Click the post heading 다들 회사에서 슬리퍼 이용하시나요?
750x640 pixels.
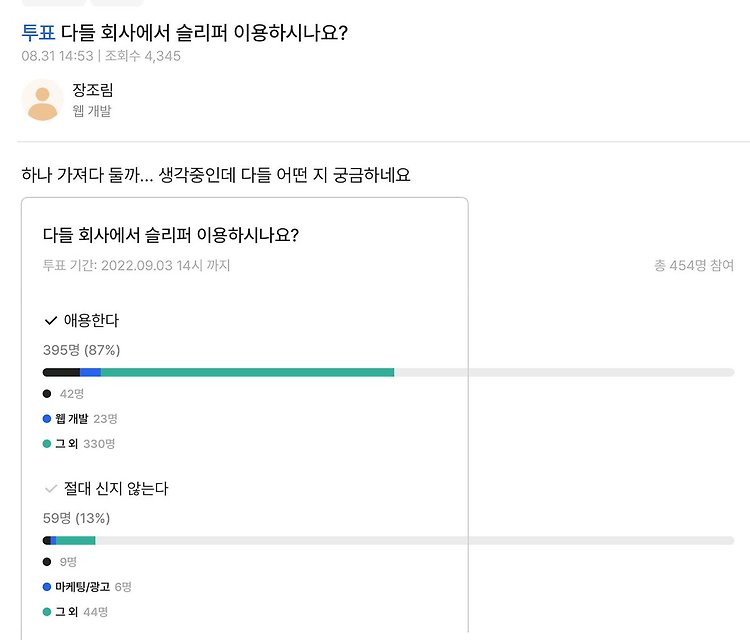click(x=204, y=33)
